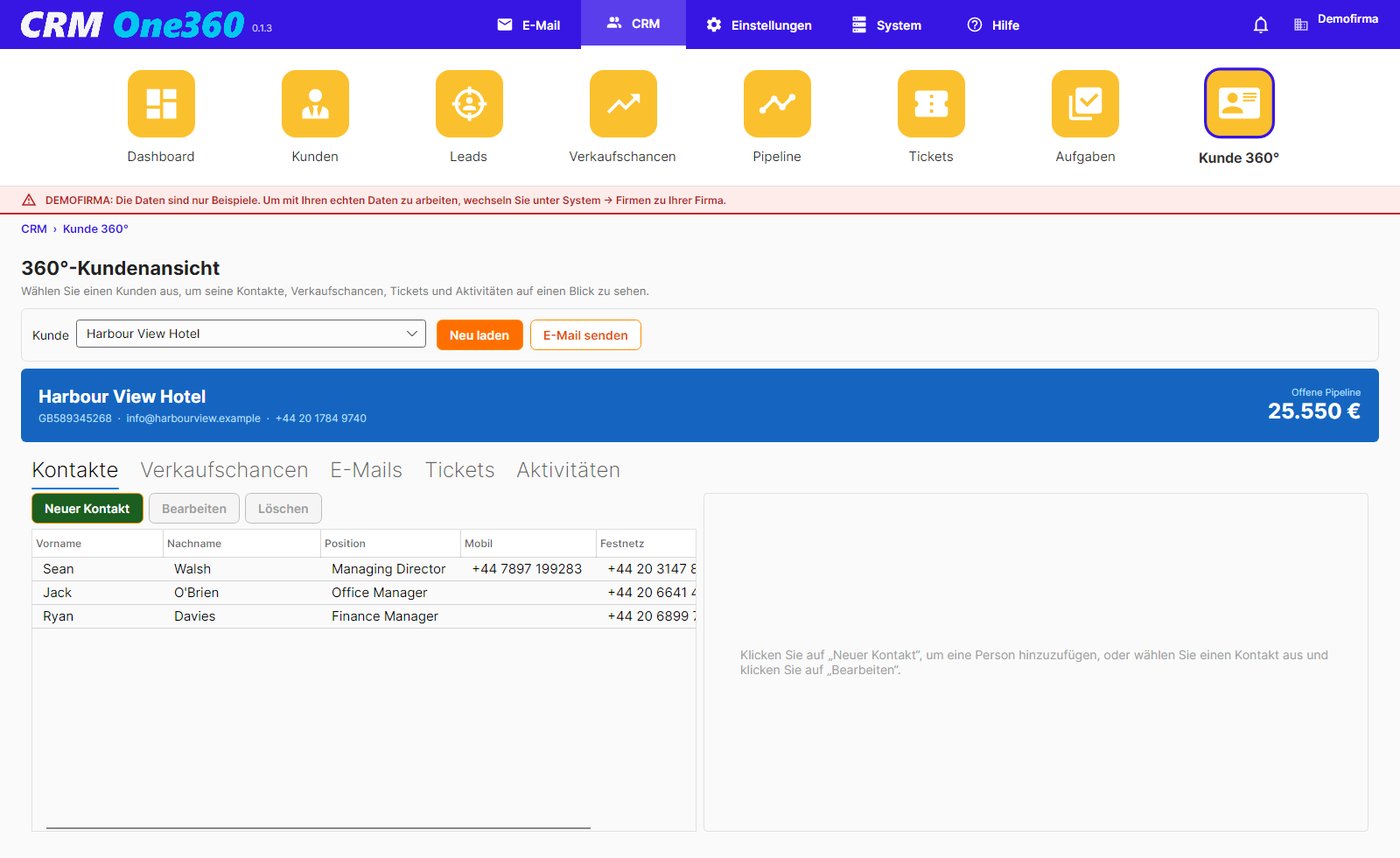The width and height of the screenshot is (1400, 858).
Task: Select the Jack O'Brien contact row
Action: pyautogui.click(x=364, y=593)
